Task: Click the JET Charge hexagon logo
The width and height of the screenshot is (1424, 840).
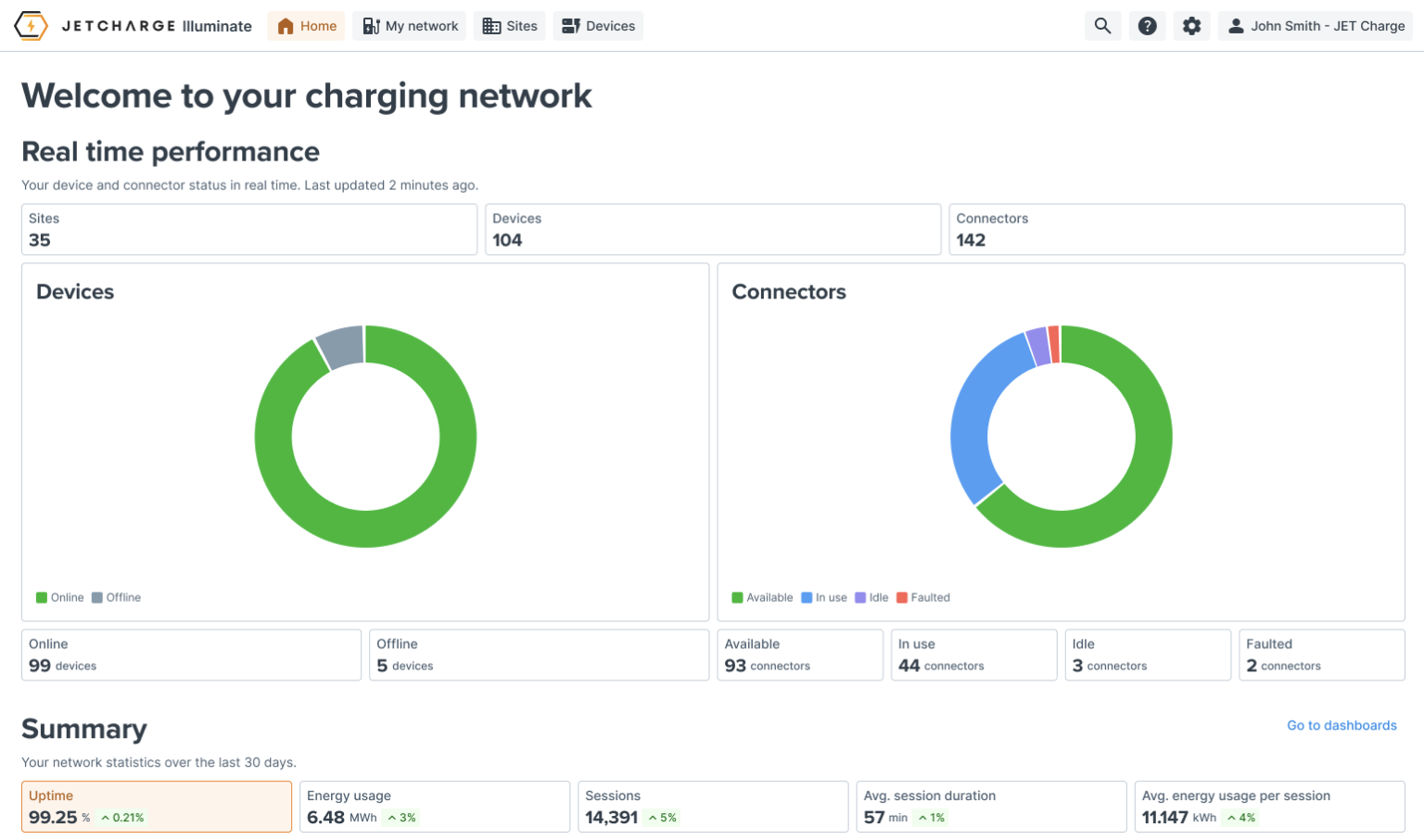Action: point(31,26)
